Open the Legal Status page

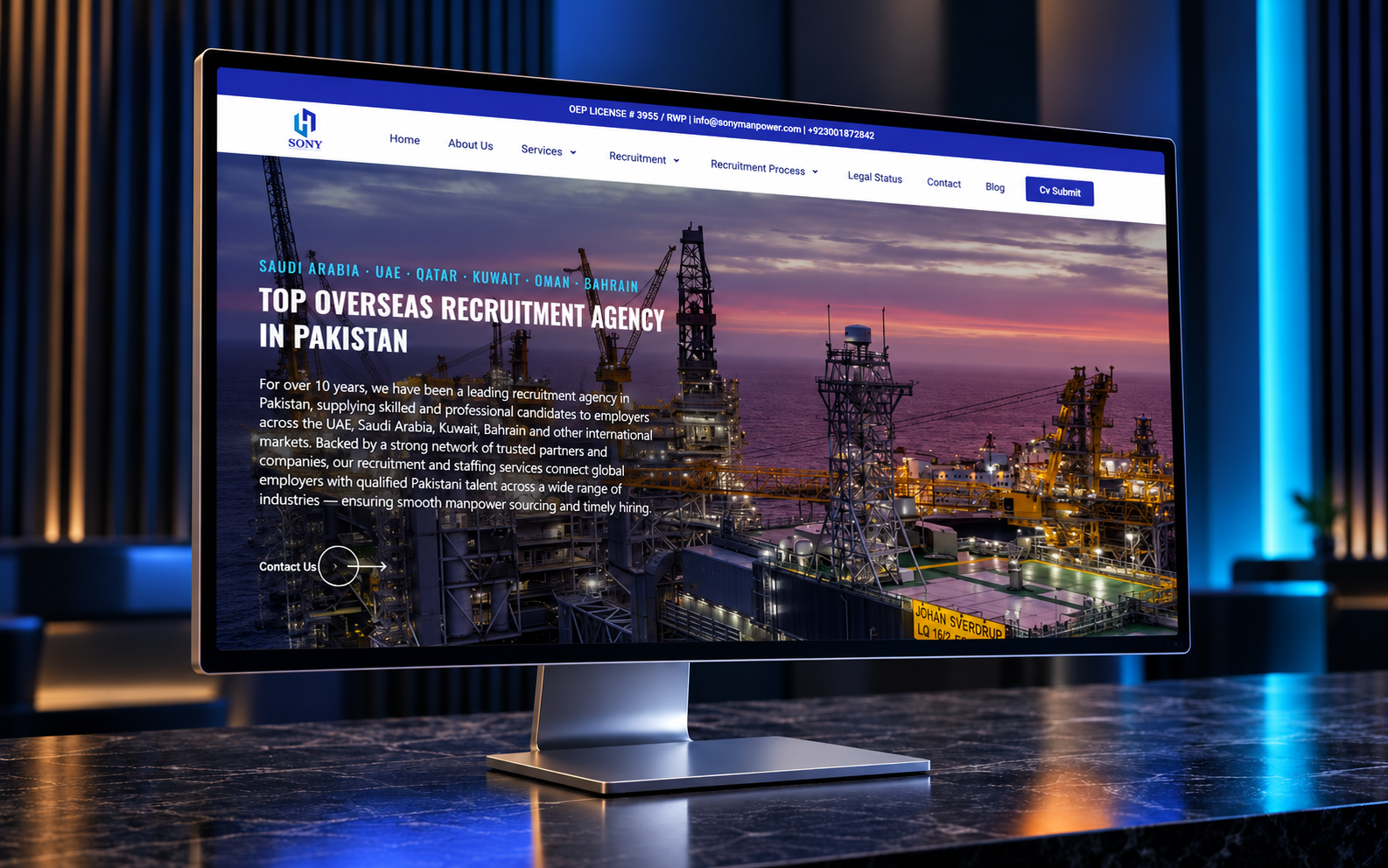click(874, 177)
